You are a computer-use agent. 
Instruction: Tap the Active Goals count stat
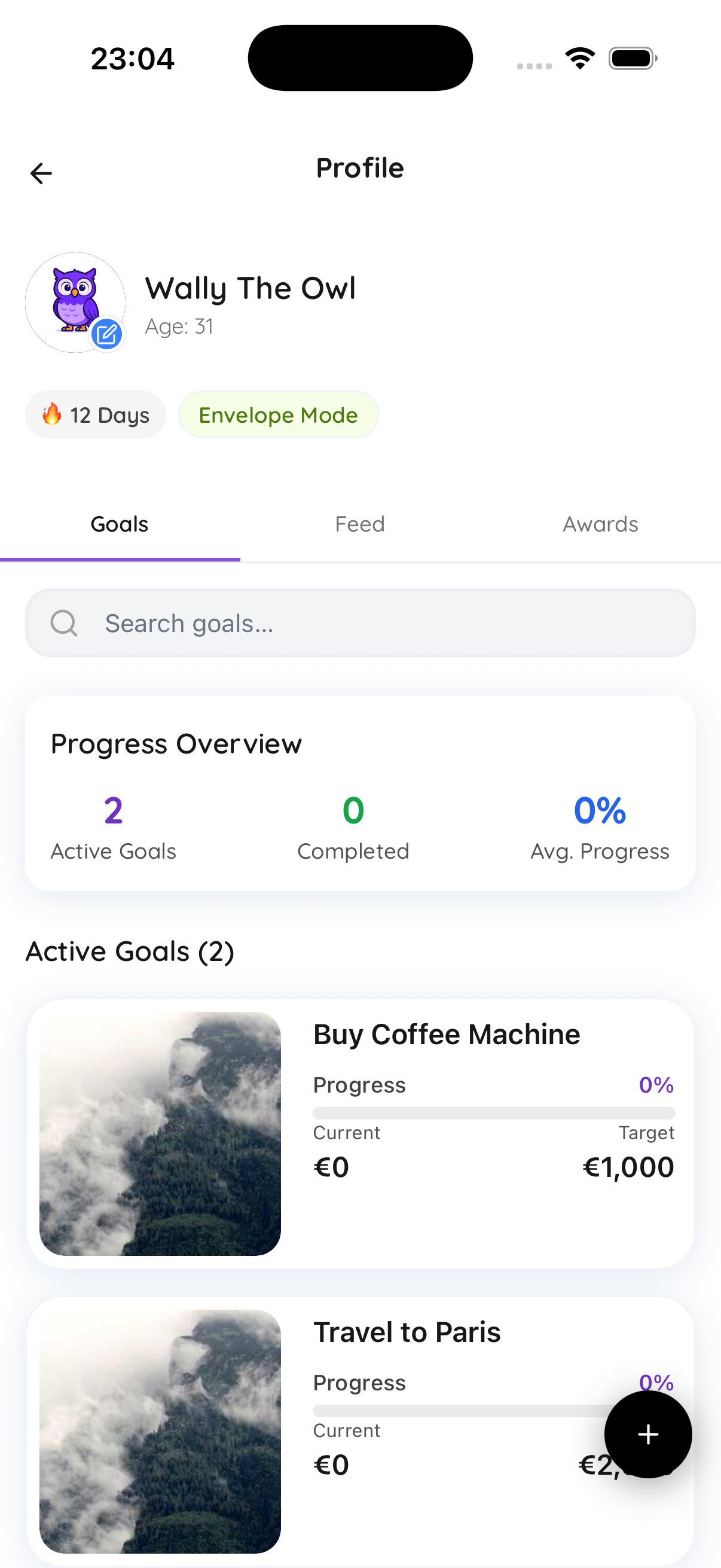coord(113,825)
